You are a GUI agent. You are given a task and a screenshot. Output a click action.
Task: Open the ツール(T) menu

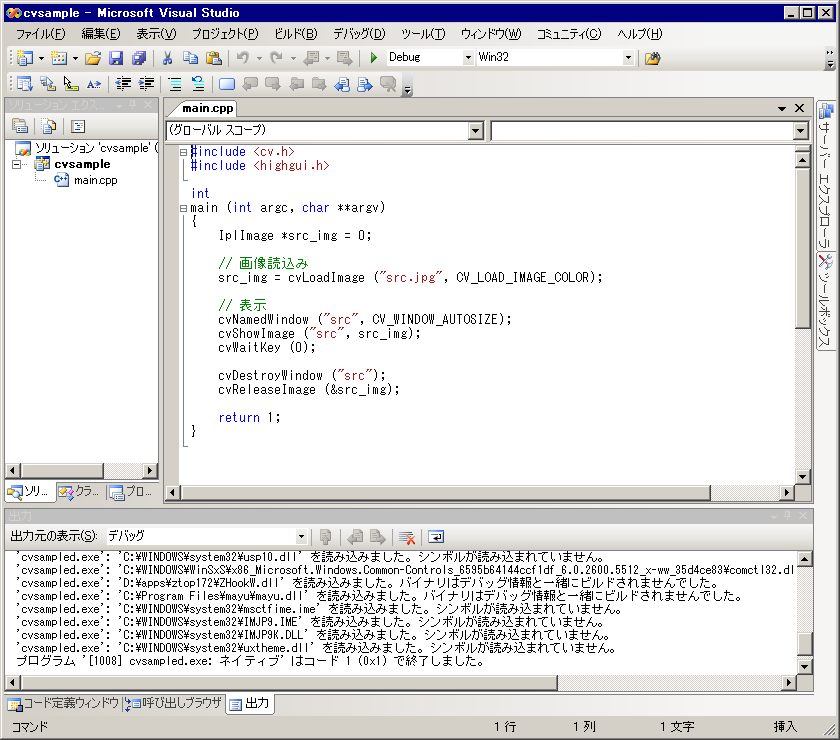(x=423, y=34)
